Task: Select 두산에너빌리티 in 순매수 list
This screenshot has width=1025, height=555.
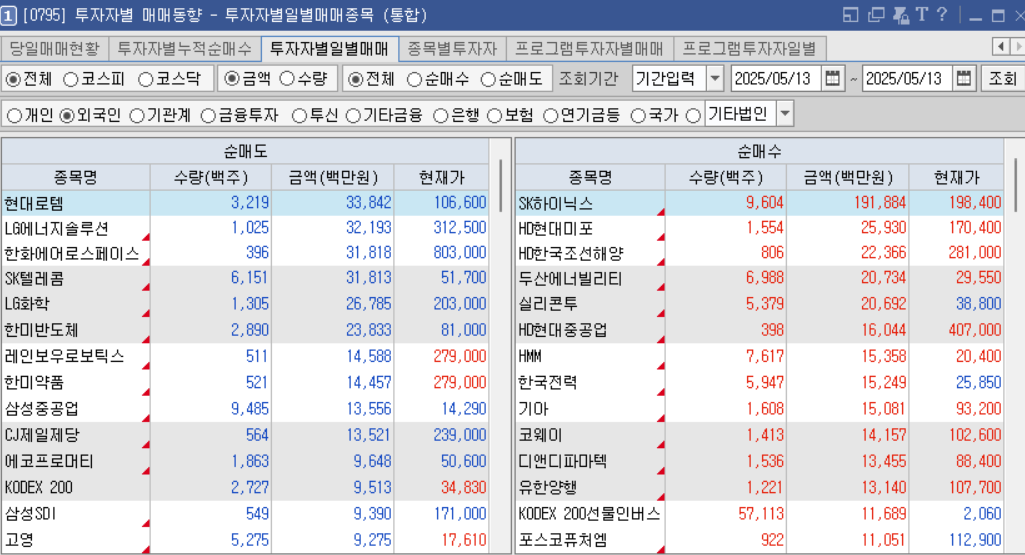Action: [x=570, y=279]
